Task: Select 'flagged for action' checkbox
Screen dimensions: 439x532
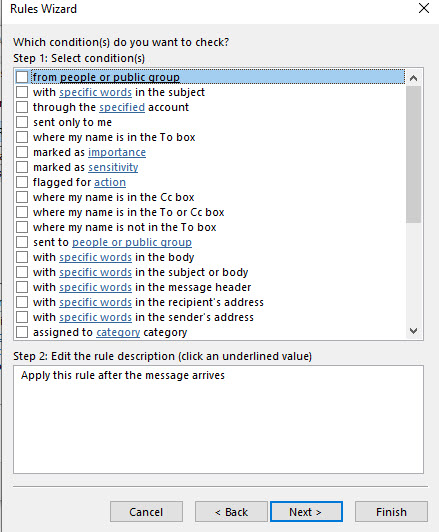Action: click(22, 182)
